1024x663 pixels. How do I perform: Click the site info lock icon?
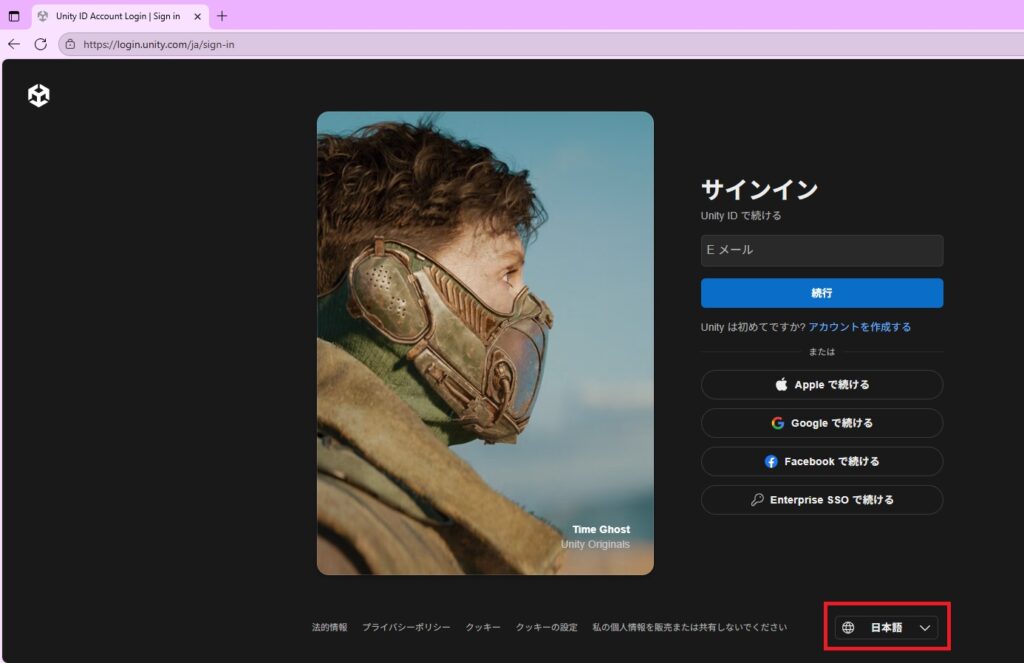(71, 44)
